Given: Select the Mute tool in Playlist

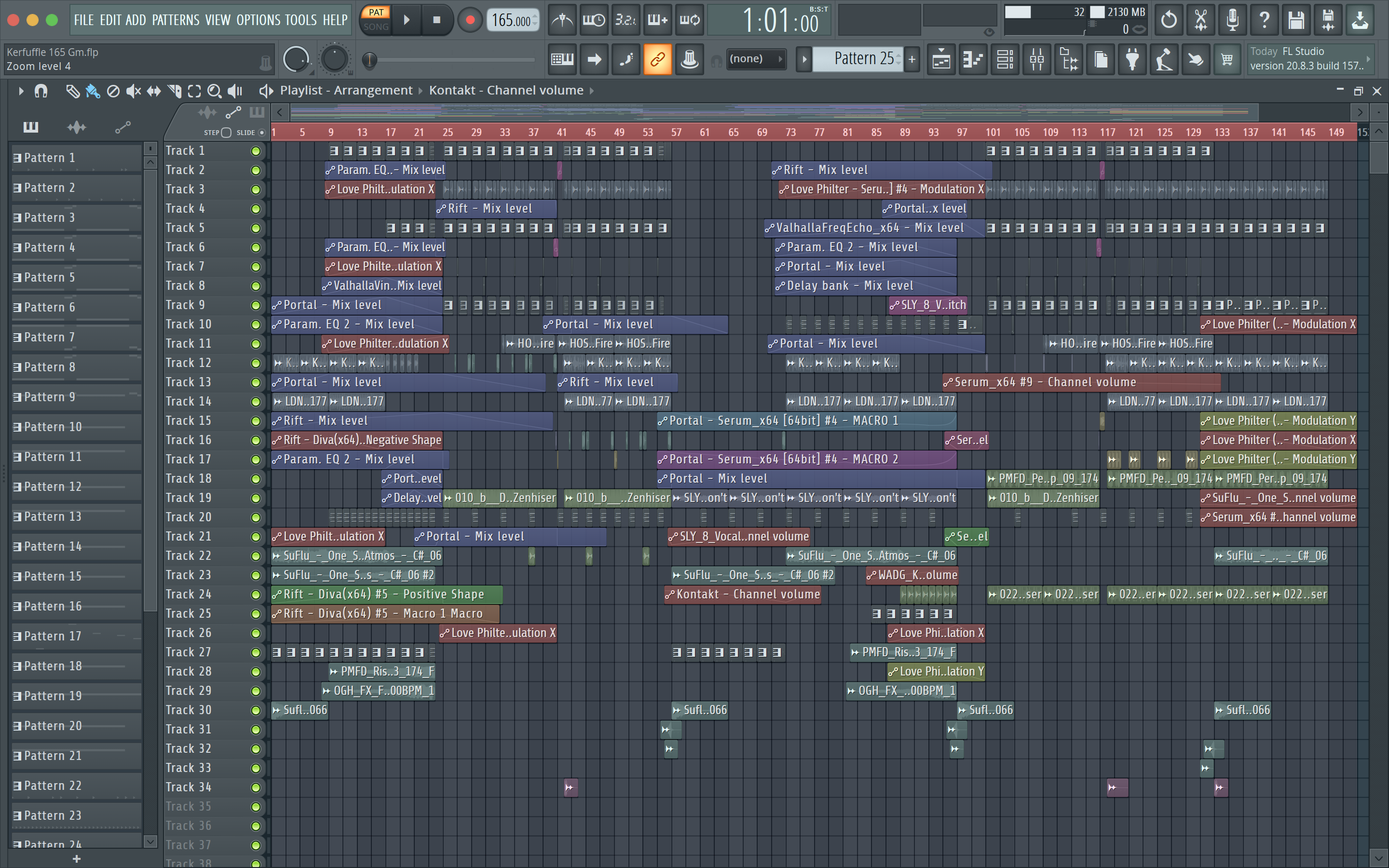Looking at the screenshot, I should (133, 91).
